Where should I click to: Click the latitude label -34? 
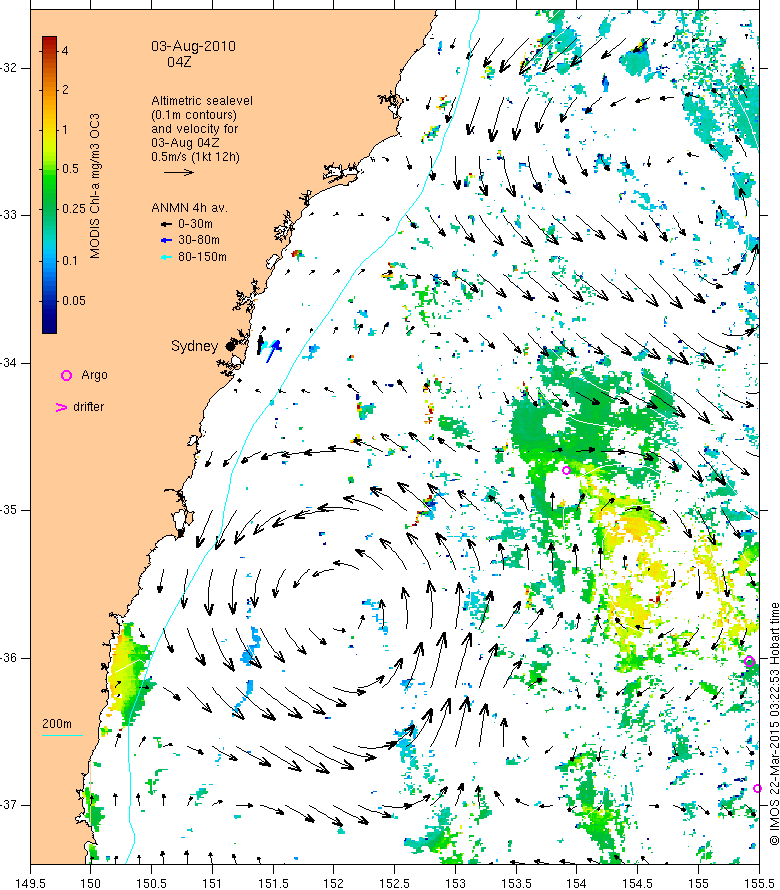pyautogui.click(x=9, y=363)
